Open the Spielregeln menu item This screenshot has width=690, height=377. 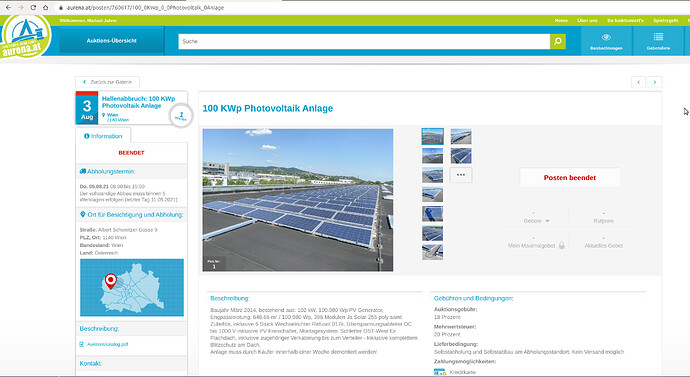[665, 21]
